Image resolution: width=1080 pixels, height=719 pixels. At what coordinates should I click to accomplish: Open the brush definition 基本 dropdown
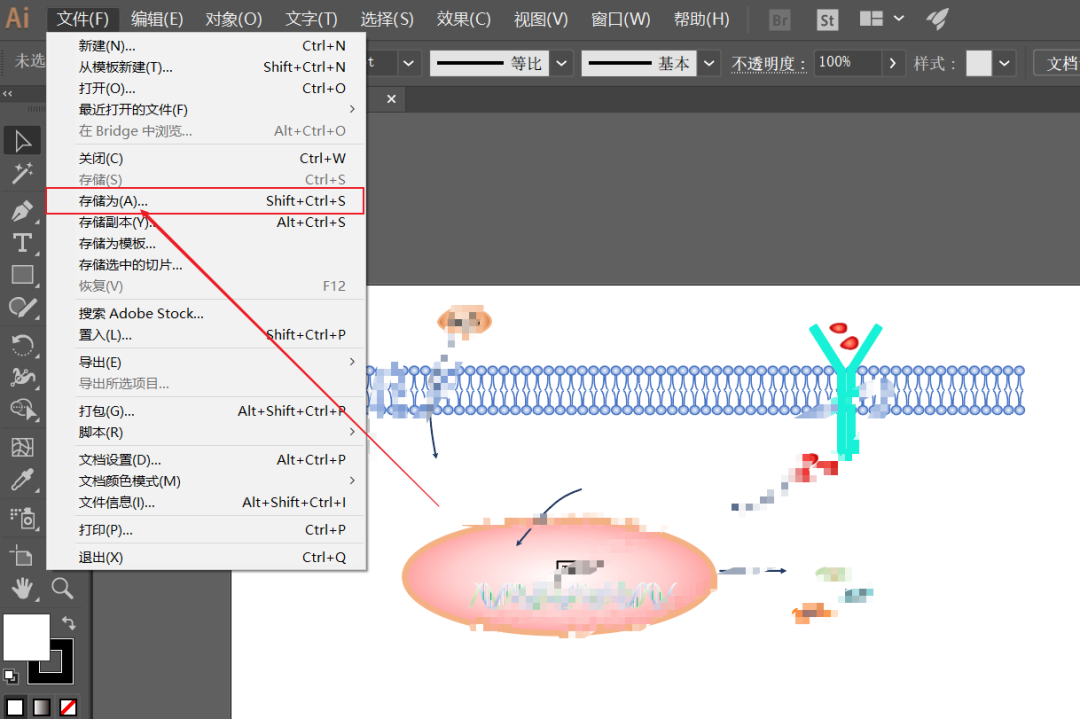coord(709,63)
